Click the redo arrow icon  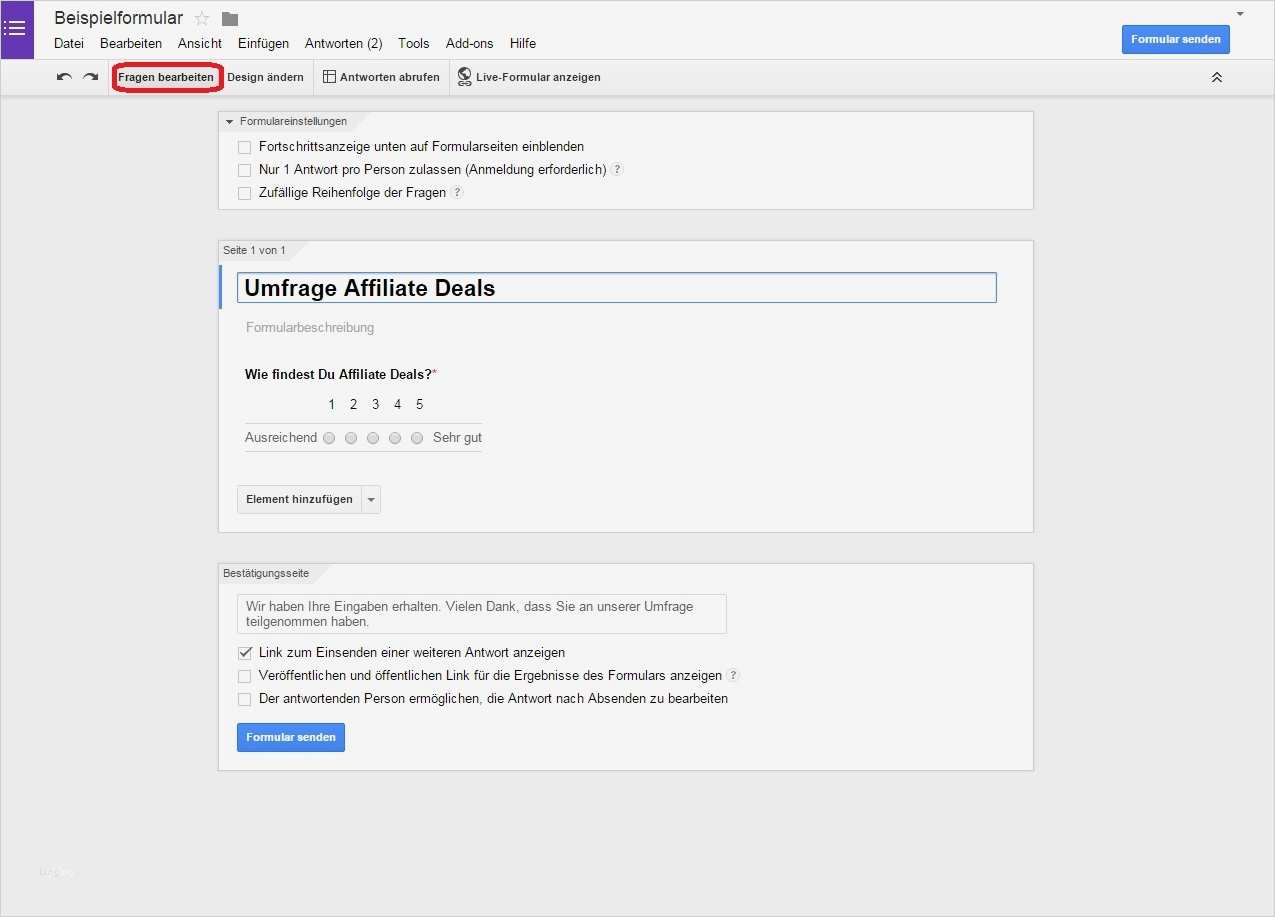pyautogui.click(x=89, y=75)
